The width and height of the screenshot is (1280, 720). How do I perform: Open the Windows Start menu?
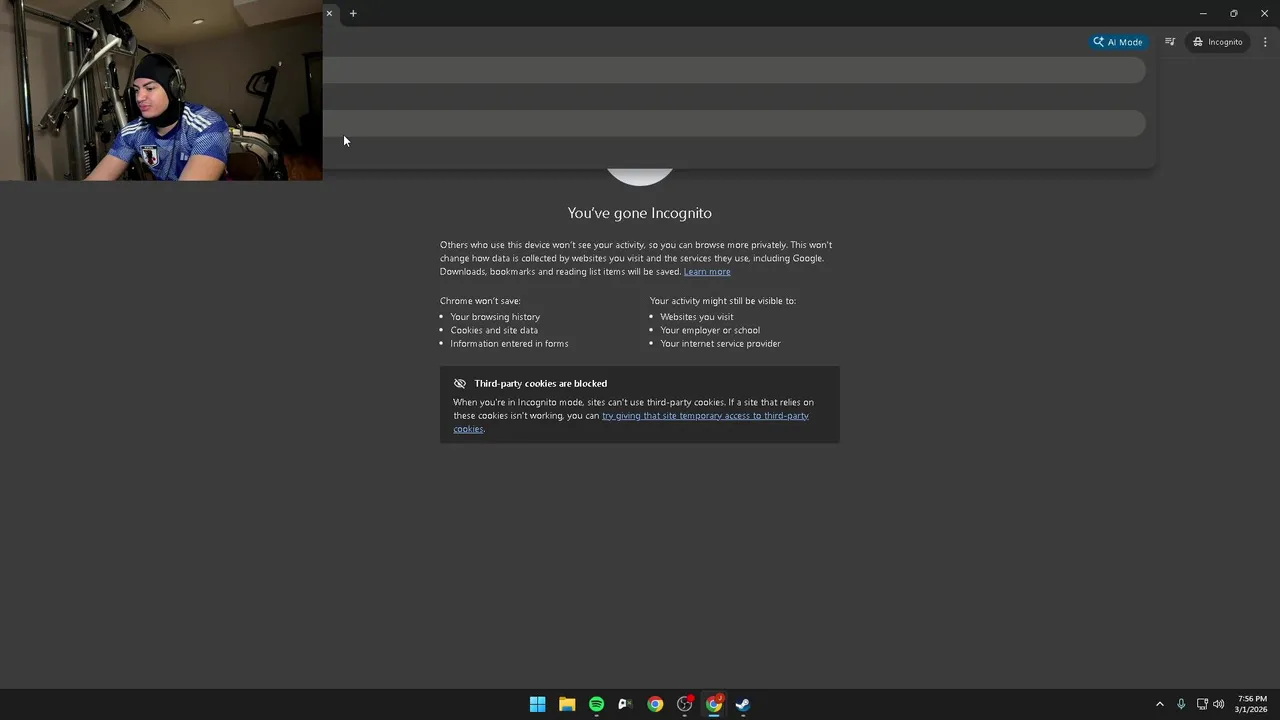point(537,704)
